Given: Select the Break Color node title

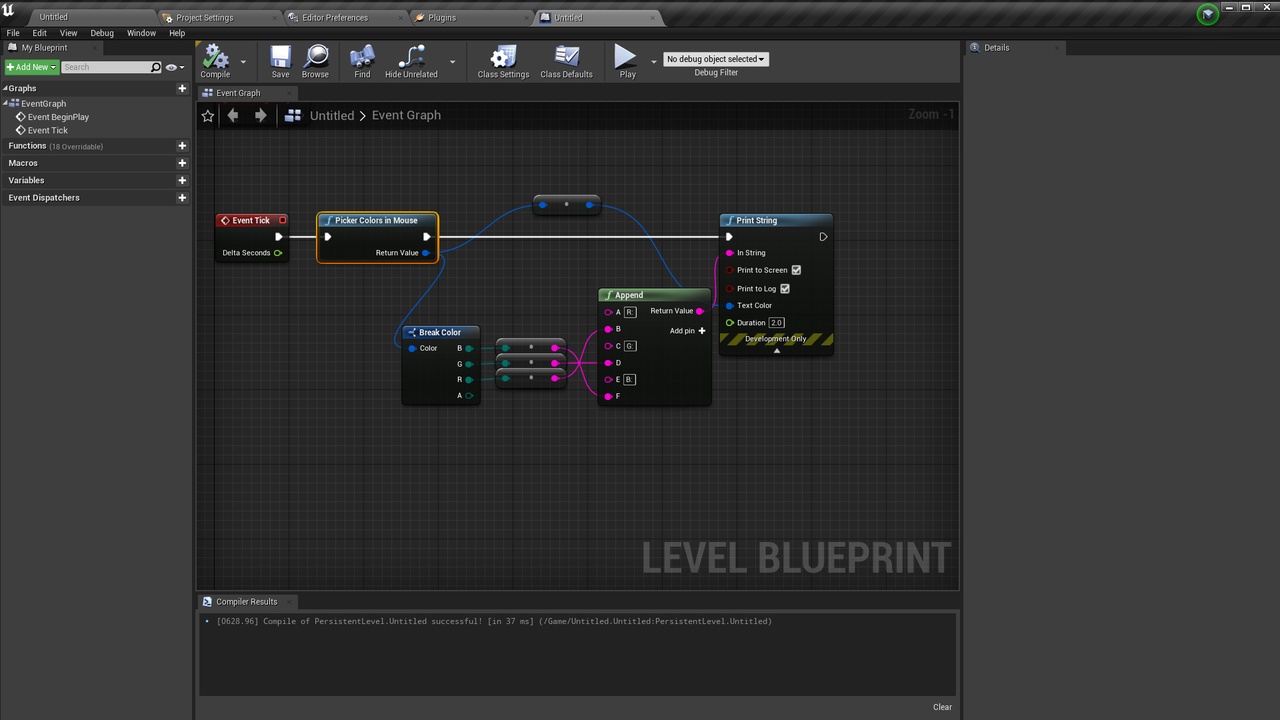Looking at the screenshot, I should 440,332.
